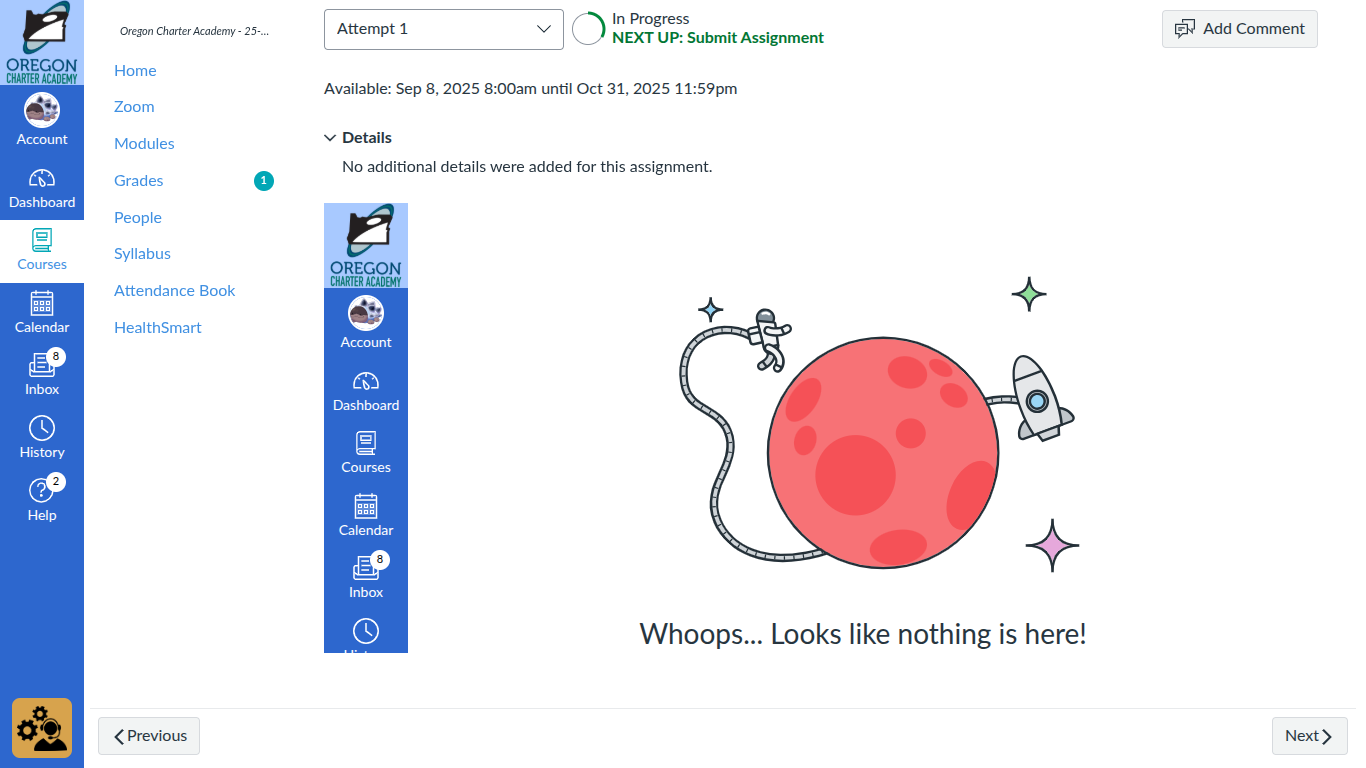Open the Attempt 1 dropdown
The image size is (1366, 768).
[444, 29]
